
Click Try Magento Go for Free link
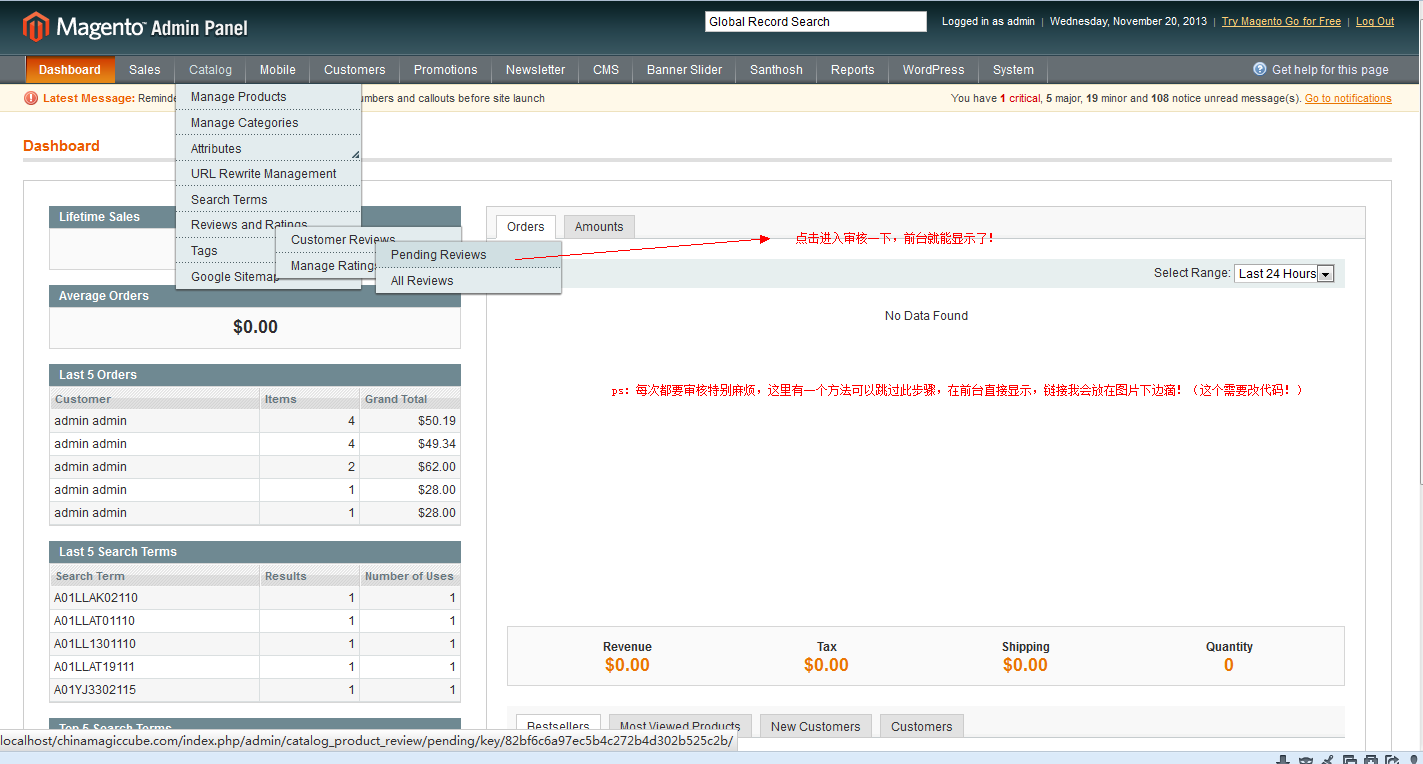click(1281, 21)
